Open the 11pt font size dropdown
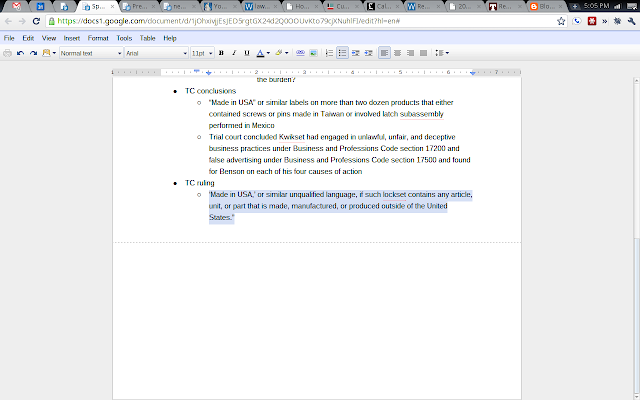This screenshot has width=640, height=400. click(202, 53)
